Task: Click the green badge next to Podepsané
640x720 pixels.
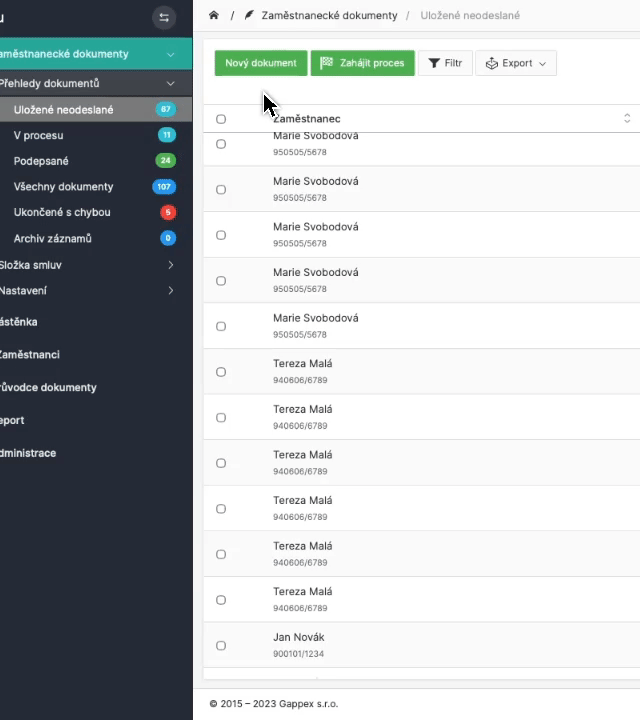Action: point(165,161)
